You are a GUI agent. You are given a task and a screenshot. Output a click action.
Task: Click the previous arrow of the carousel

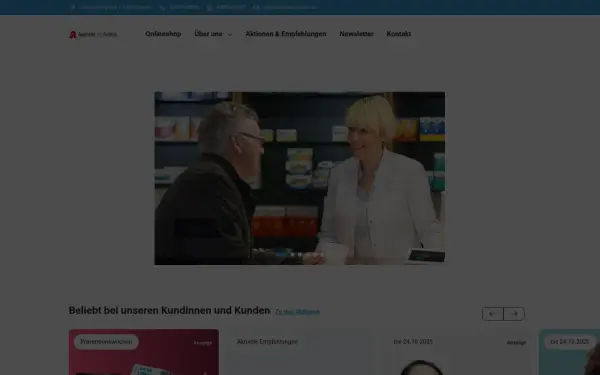[x=493, y=314]
